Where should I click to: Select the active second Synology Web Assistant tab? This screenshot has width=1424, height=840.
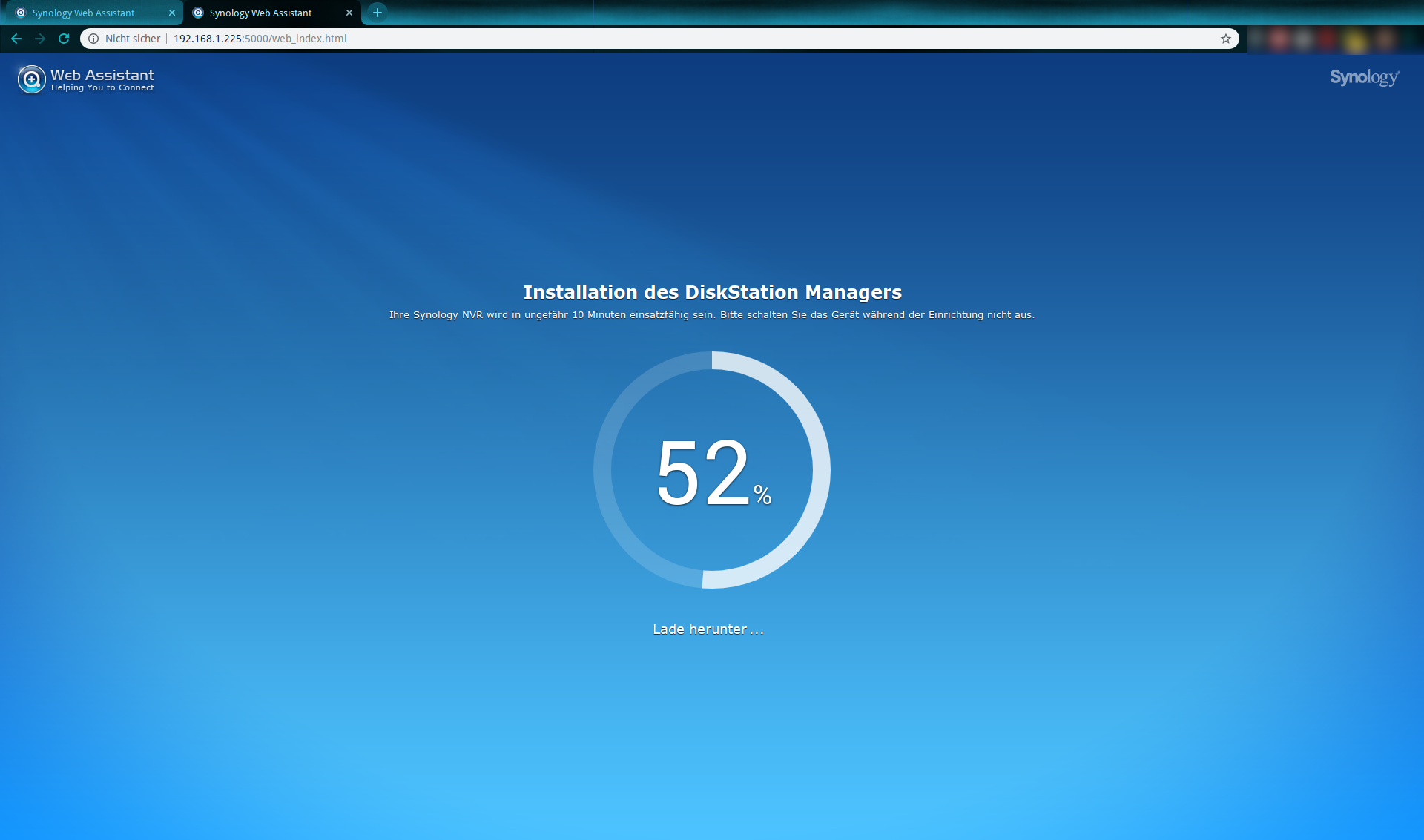click(x=260, y=13)
